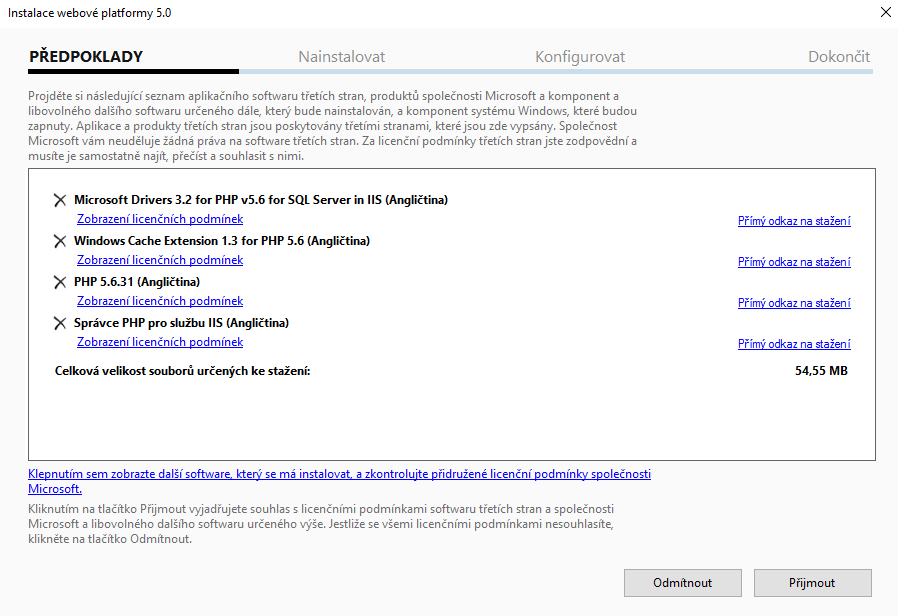The width and height of the screenshot is (898, 616).
Task: Click the Celková velikost souborů label
Action: pos(182,371)
